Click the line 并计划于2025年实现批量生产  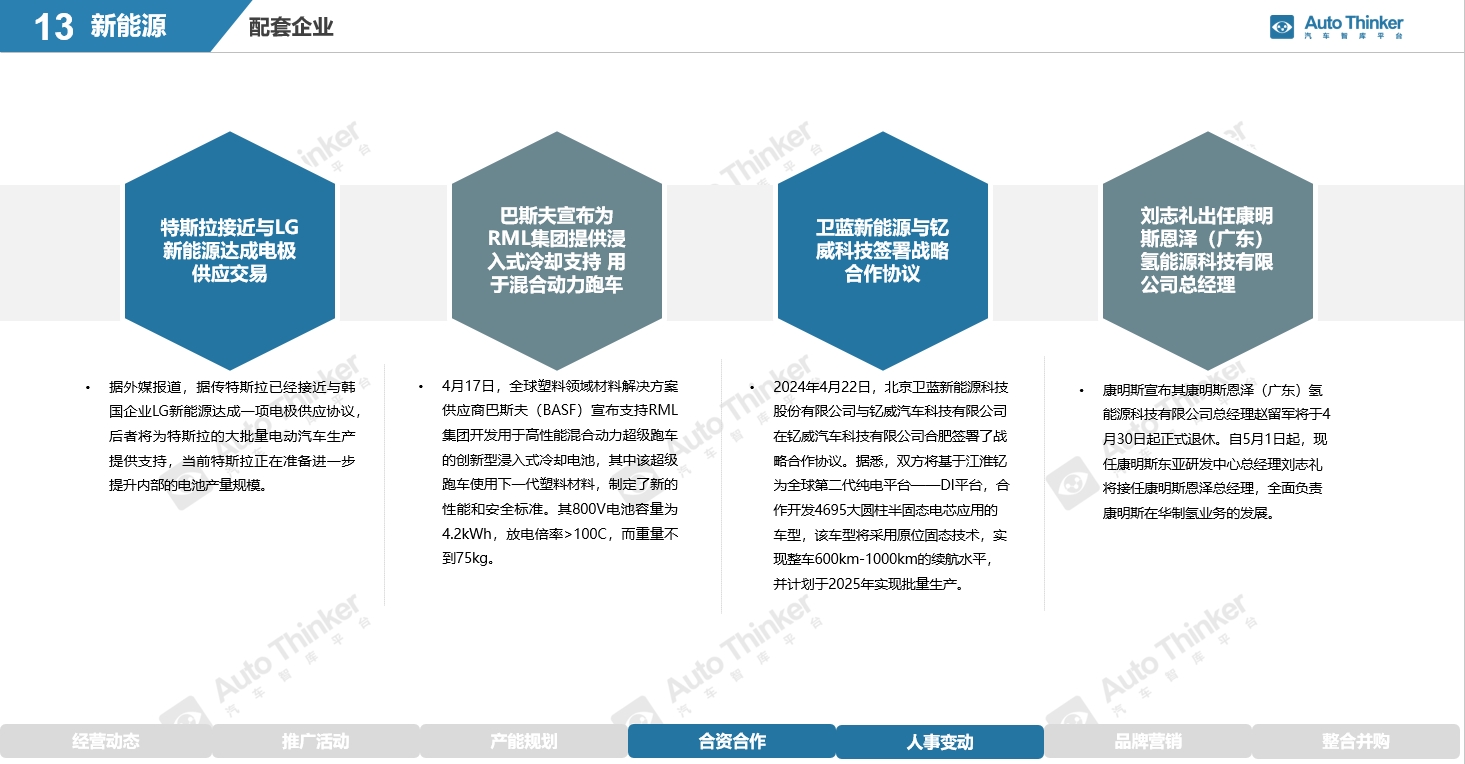pyautogui.click(x=870, y=584)
